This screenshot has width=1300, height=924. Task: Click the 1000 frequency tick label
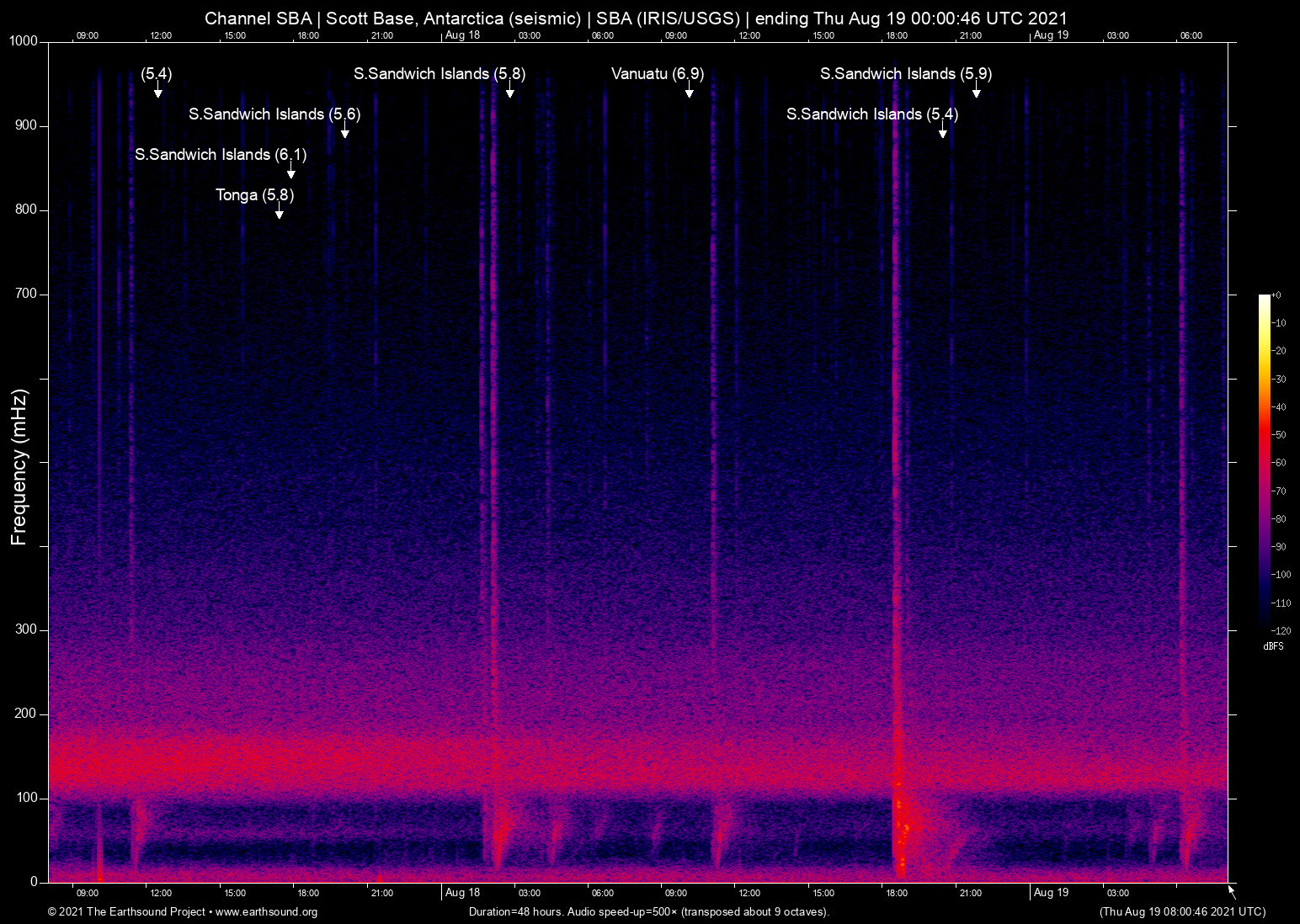coord(23,40)
